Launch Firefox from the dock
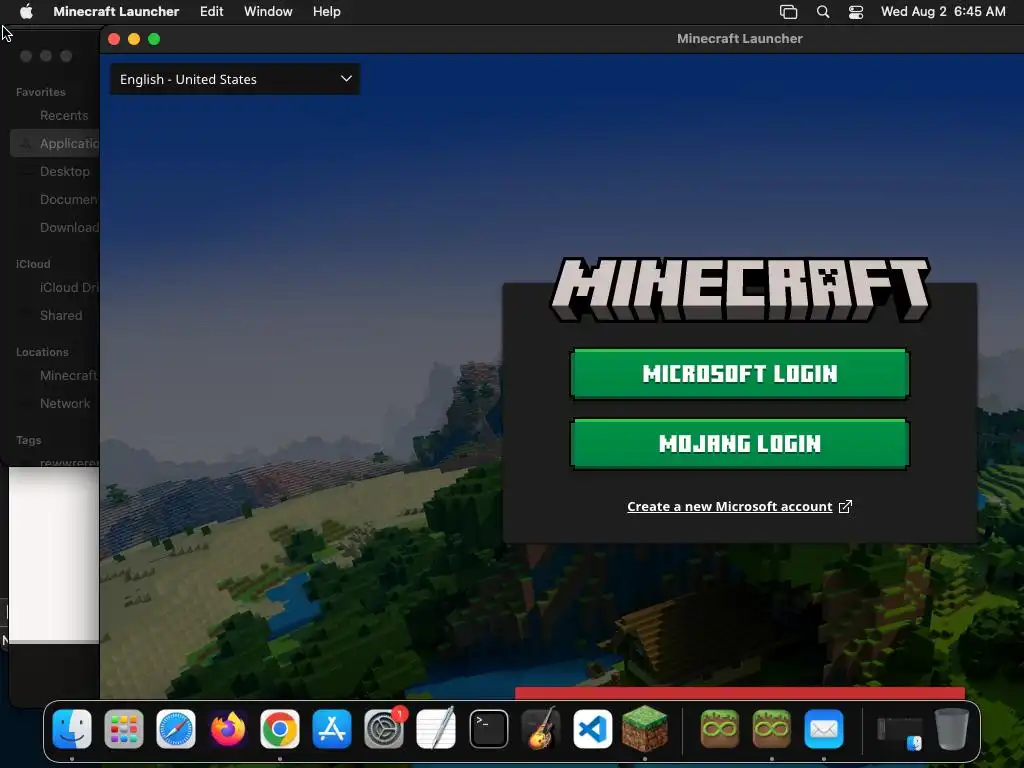 click(228, 729)
